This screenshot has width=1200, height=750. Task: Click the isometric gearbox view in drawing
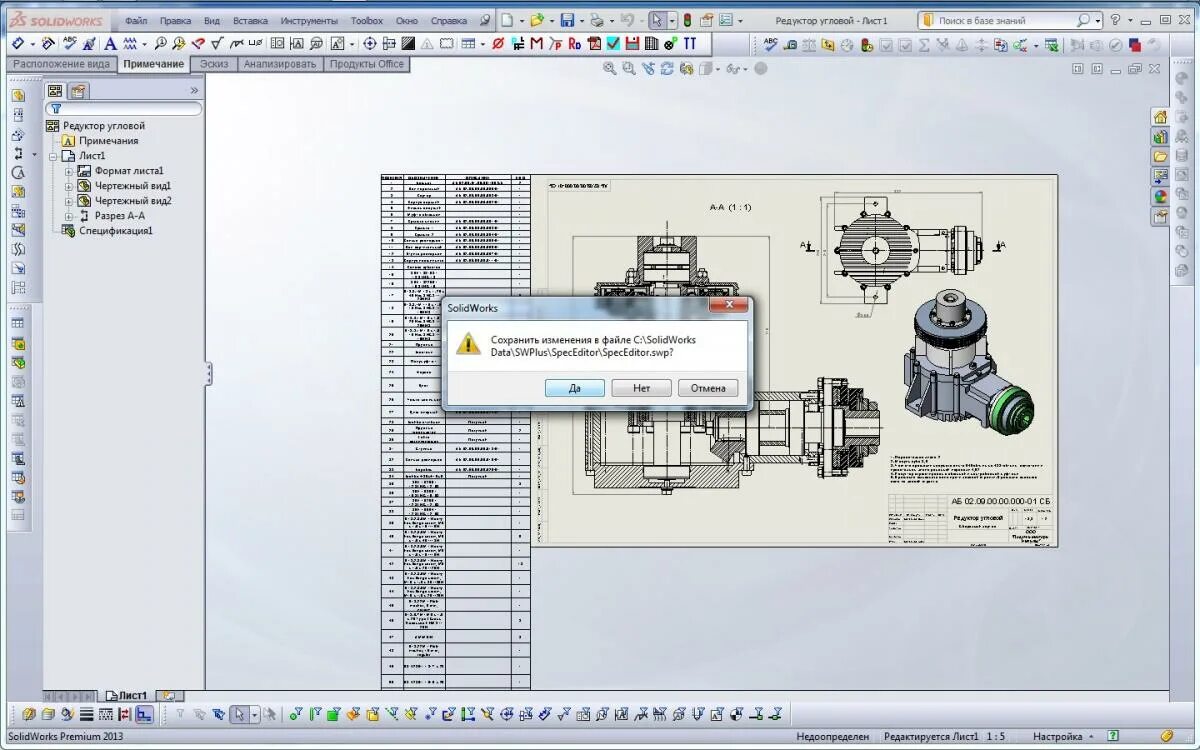coord(970,365)
